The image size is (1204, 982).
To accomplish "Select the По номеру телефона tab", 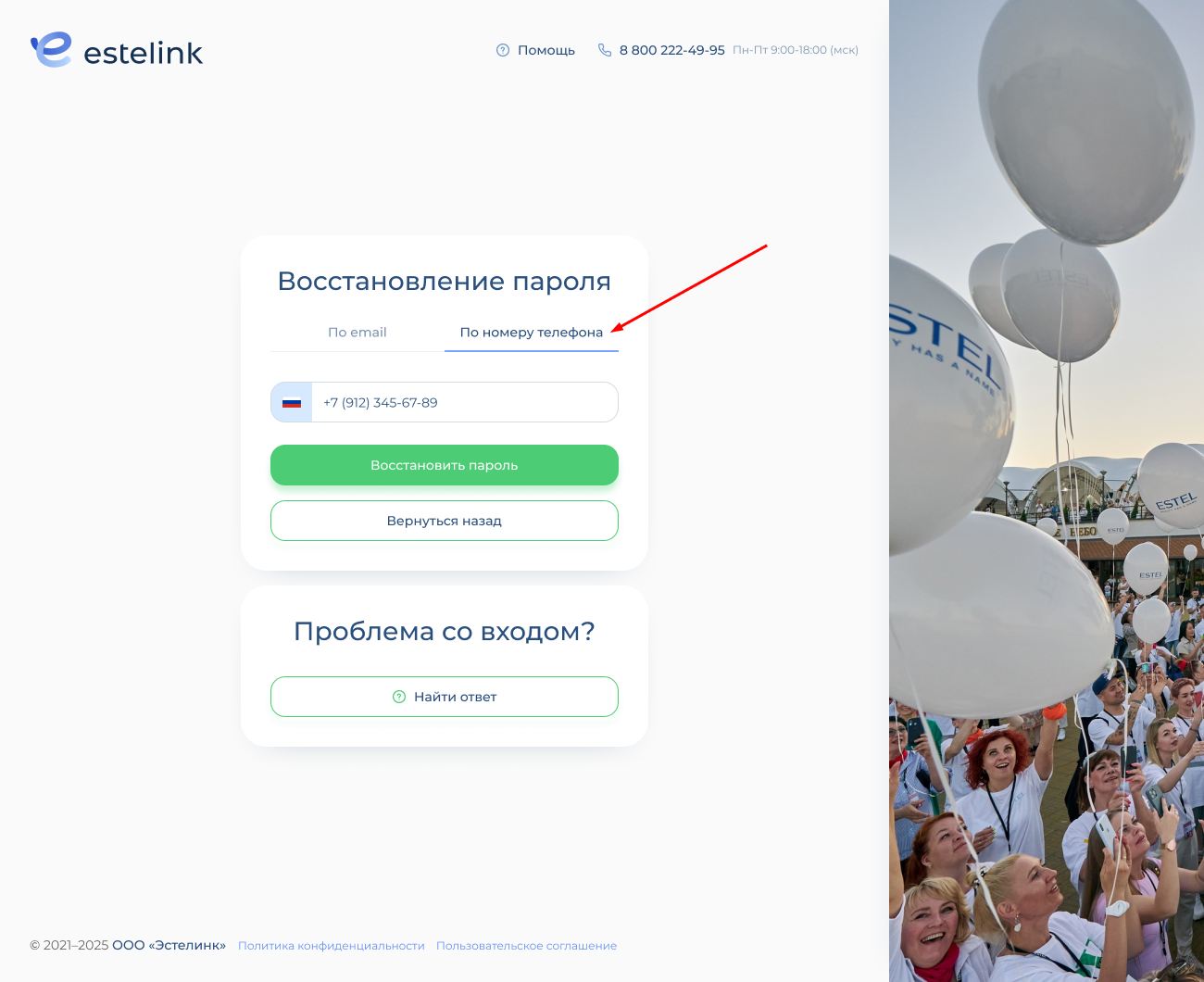I will (532, 332).
